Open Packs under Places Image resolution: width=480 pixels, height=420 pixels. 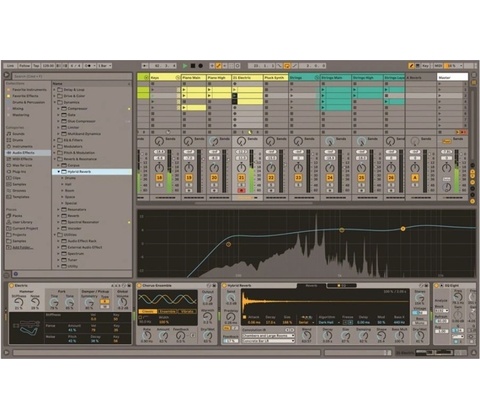click(17, 216)
